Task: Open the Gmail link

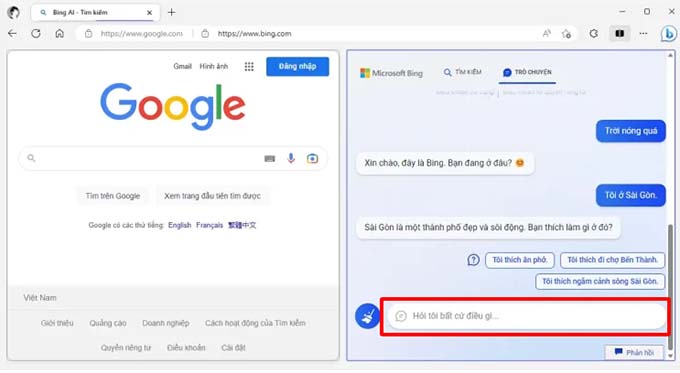Action: 182,66
